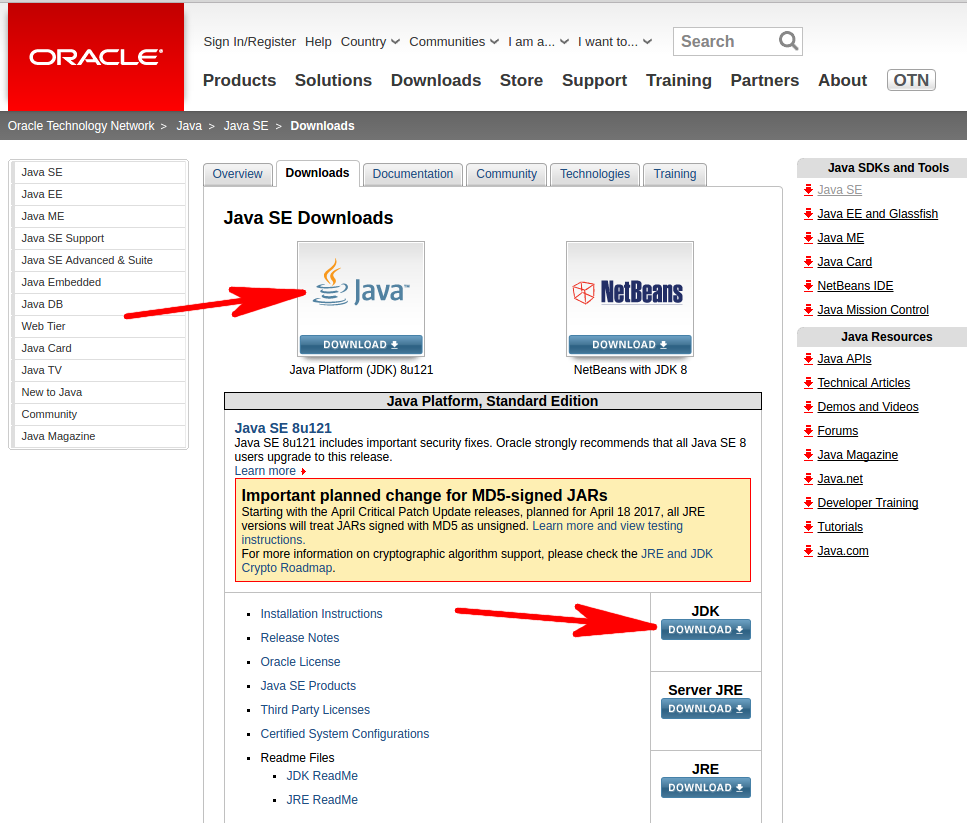Open Certified System Configurations link
Viewport: 967px width, 823px height.
click(345, 734)
